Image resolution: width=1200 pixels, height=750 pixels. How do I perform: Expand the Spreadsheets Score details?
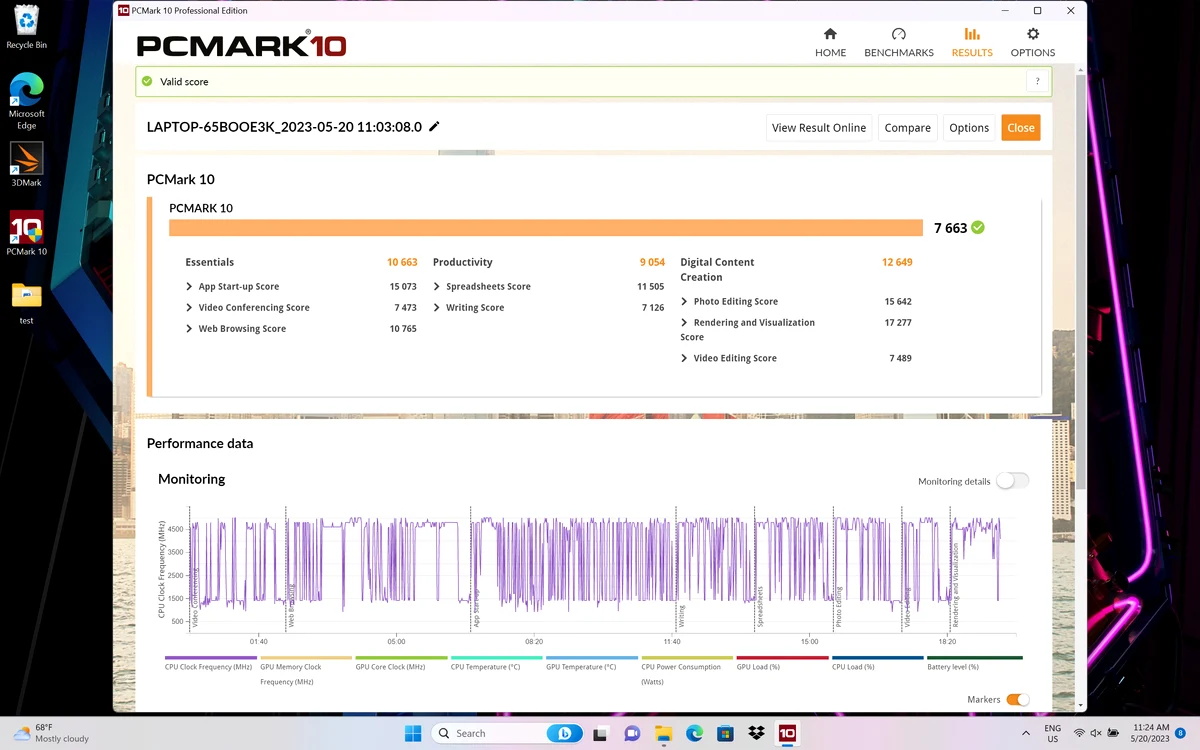482,286
